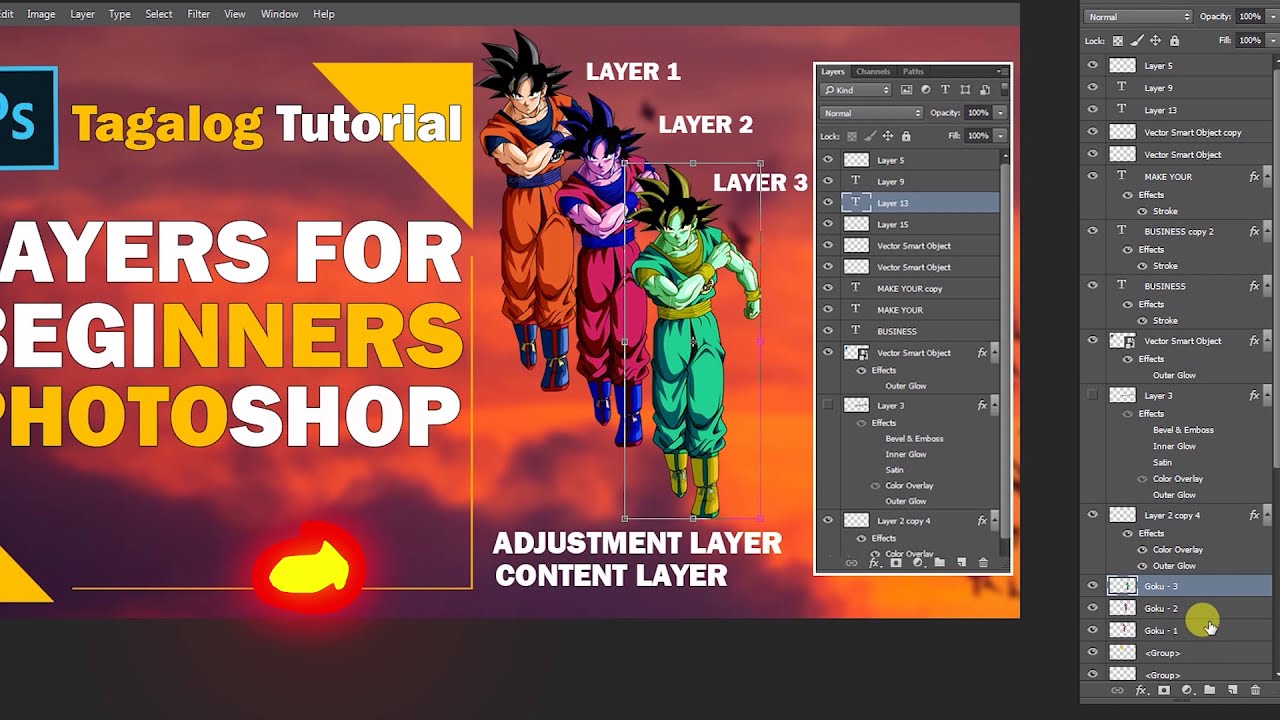Click the fx badge on Layer 3
The image size is (1280, 720).
(x=1255, y=395)
